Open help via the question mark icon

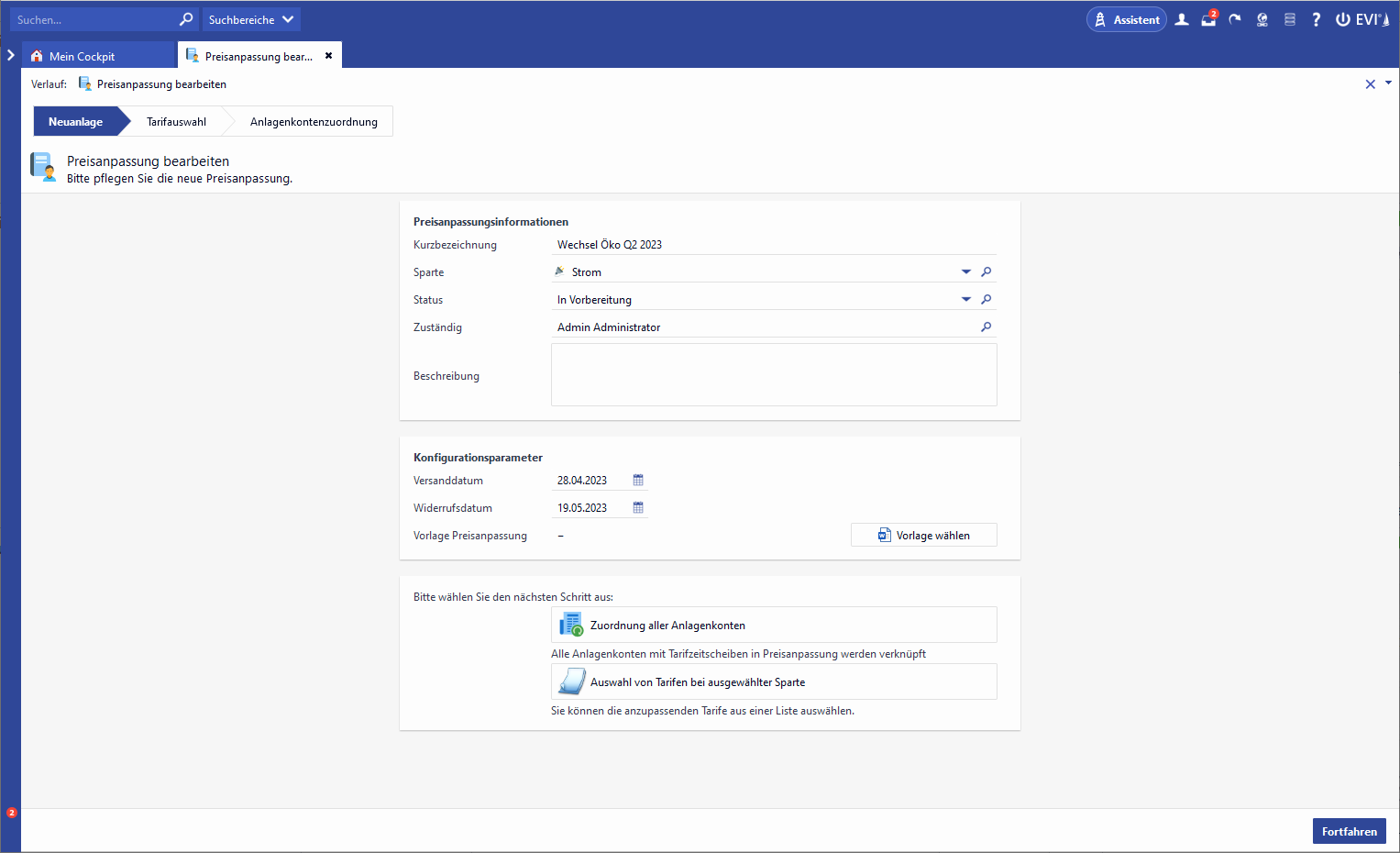pos(1316,19)
